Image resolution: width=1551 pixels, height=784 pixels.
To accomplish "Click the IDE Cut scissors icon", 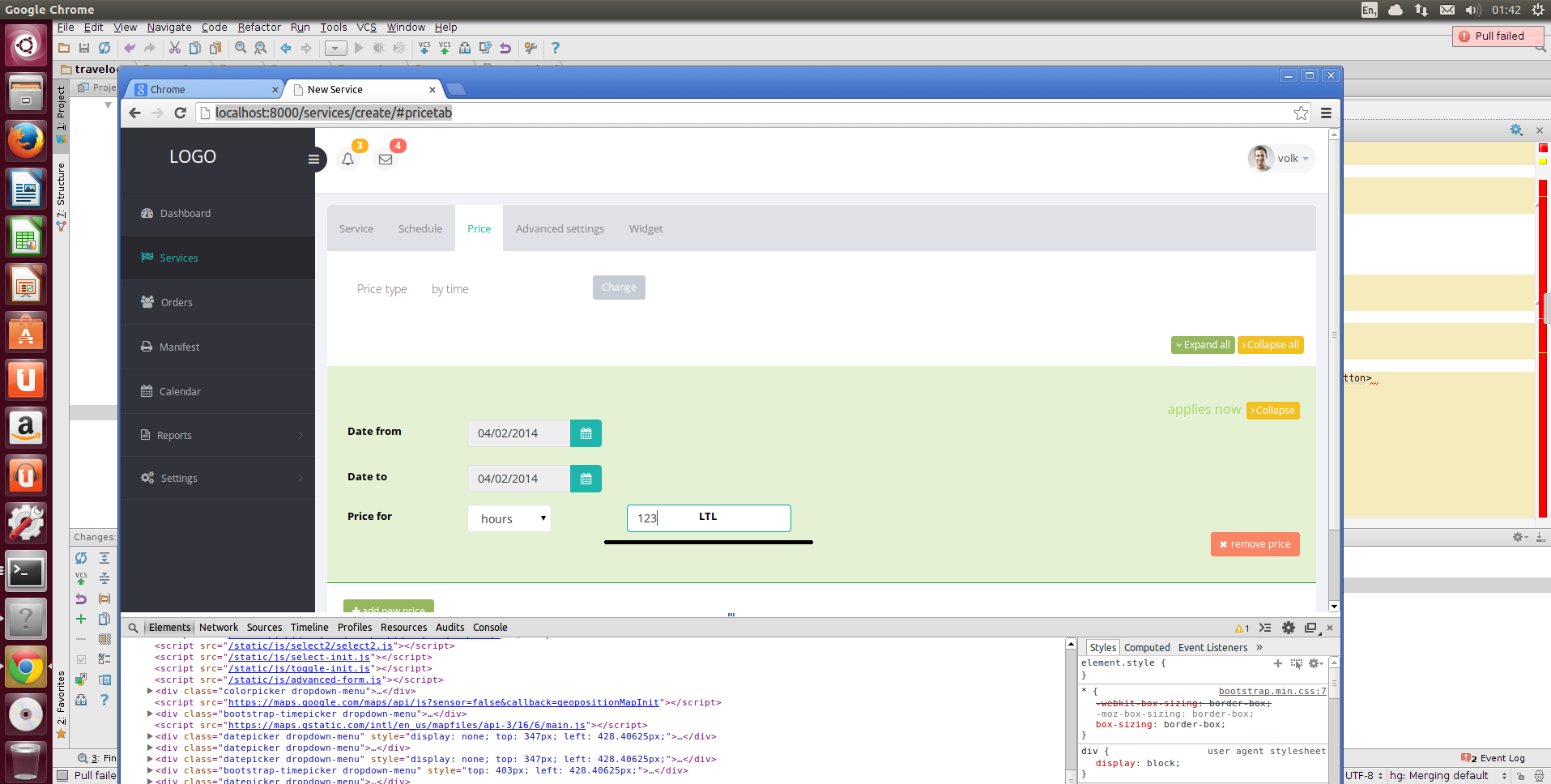I will click(174, 48).
